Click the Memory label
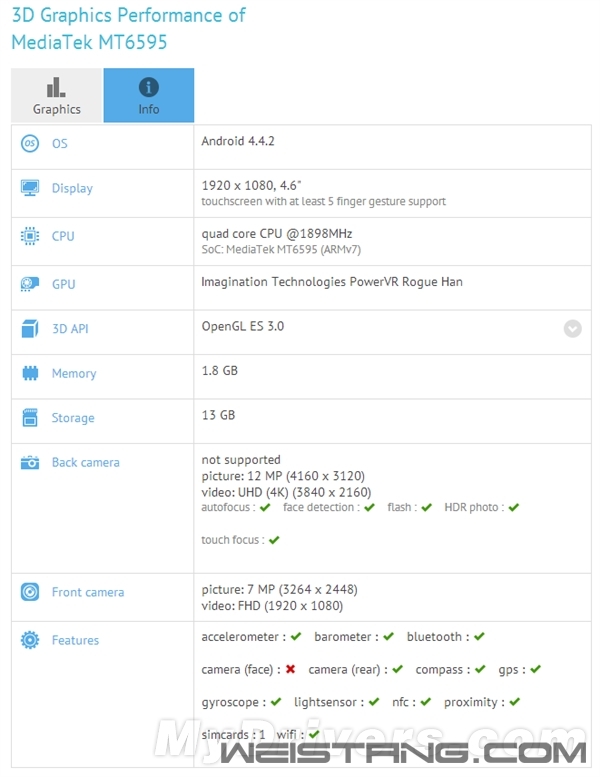 tap(74, 374)
